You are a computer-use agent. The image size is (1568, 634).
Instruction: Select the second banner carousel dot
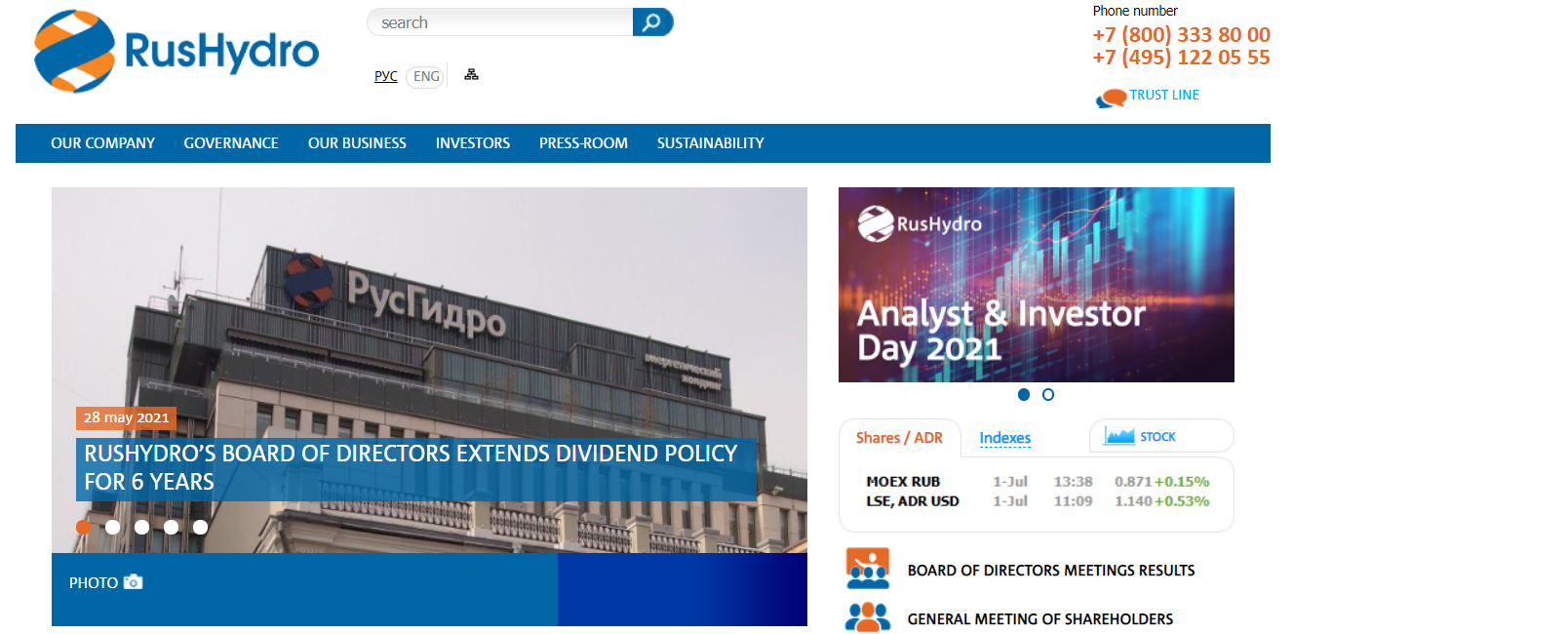pyautogui.click(x=1048, y=394)
